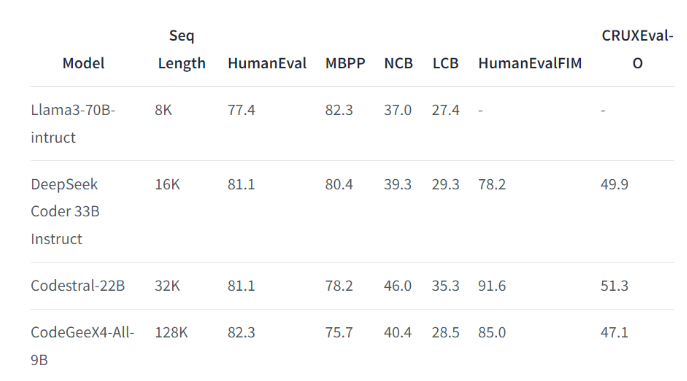Click the MBPP column header
The height and width of the screenshot is (381, 687).
click(345, 63)
